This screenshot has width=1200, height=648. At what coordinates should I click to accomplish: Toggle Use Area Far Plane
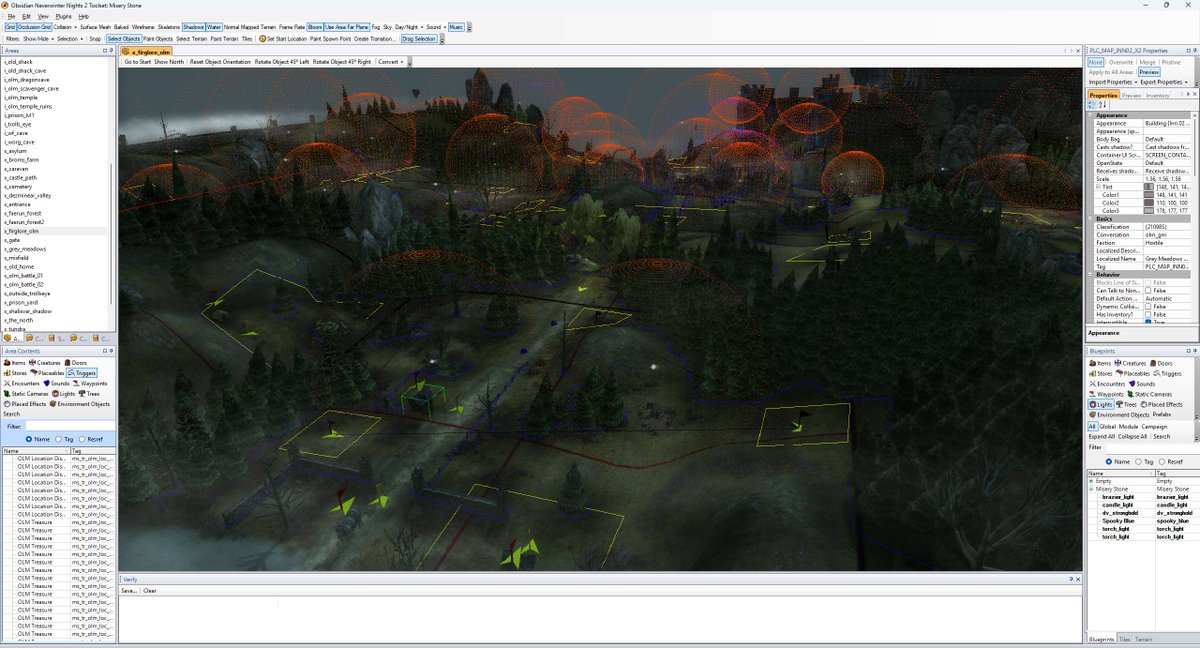pos(347,27)
